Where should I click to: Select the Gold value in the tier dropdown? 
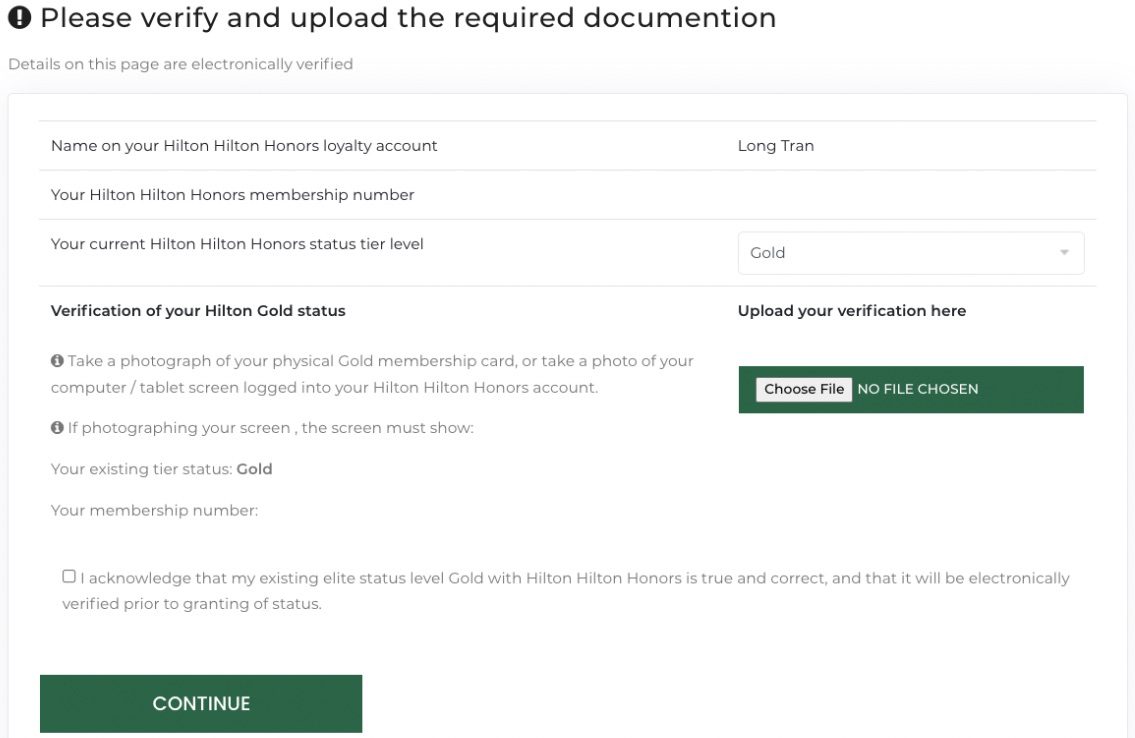pos(767,253)
